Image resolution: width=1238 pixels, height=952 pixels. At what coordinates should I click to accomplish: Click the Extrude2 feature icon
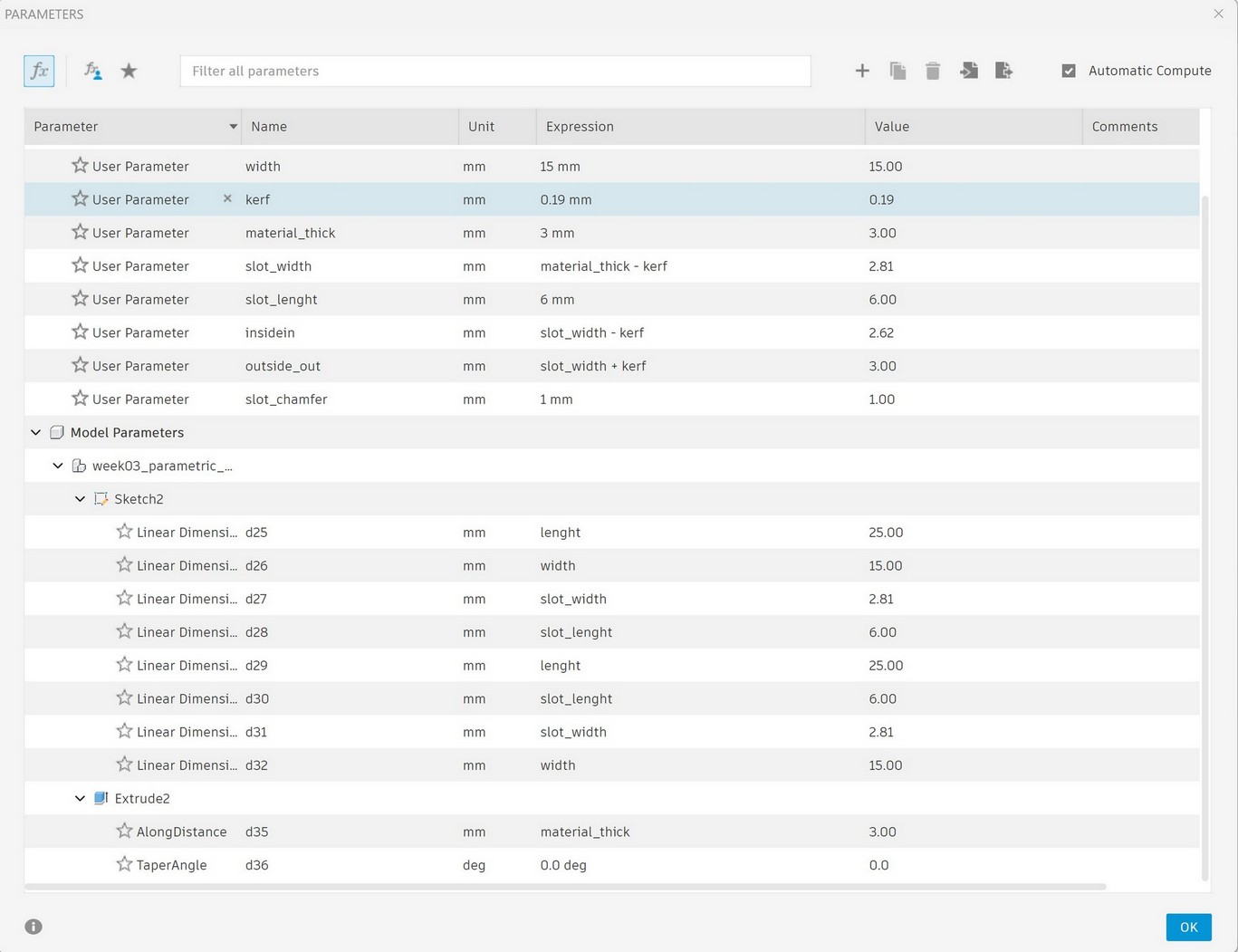pos(101,798)
